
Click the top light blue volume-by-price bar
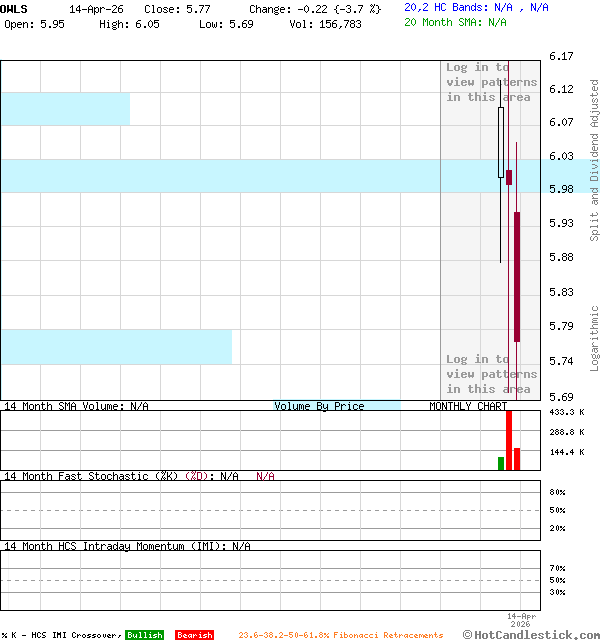point(65,109)
